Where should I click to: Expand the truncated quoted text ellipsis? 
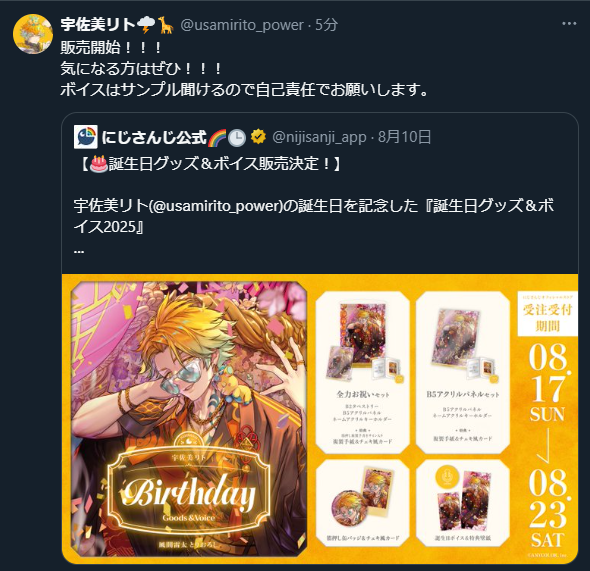click(x=79, y=251)
